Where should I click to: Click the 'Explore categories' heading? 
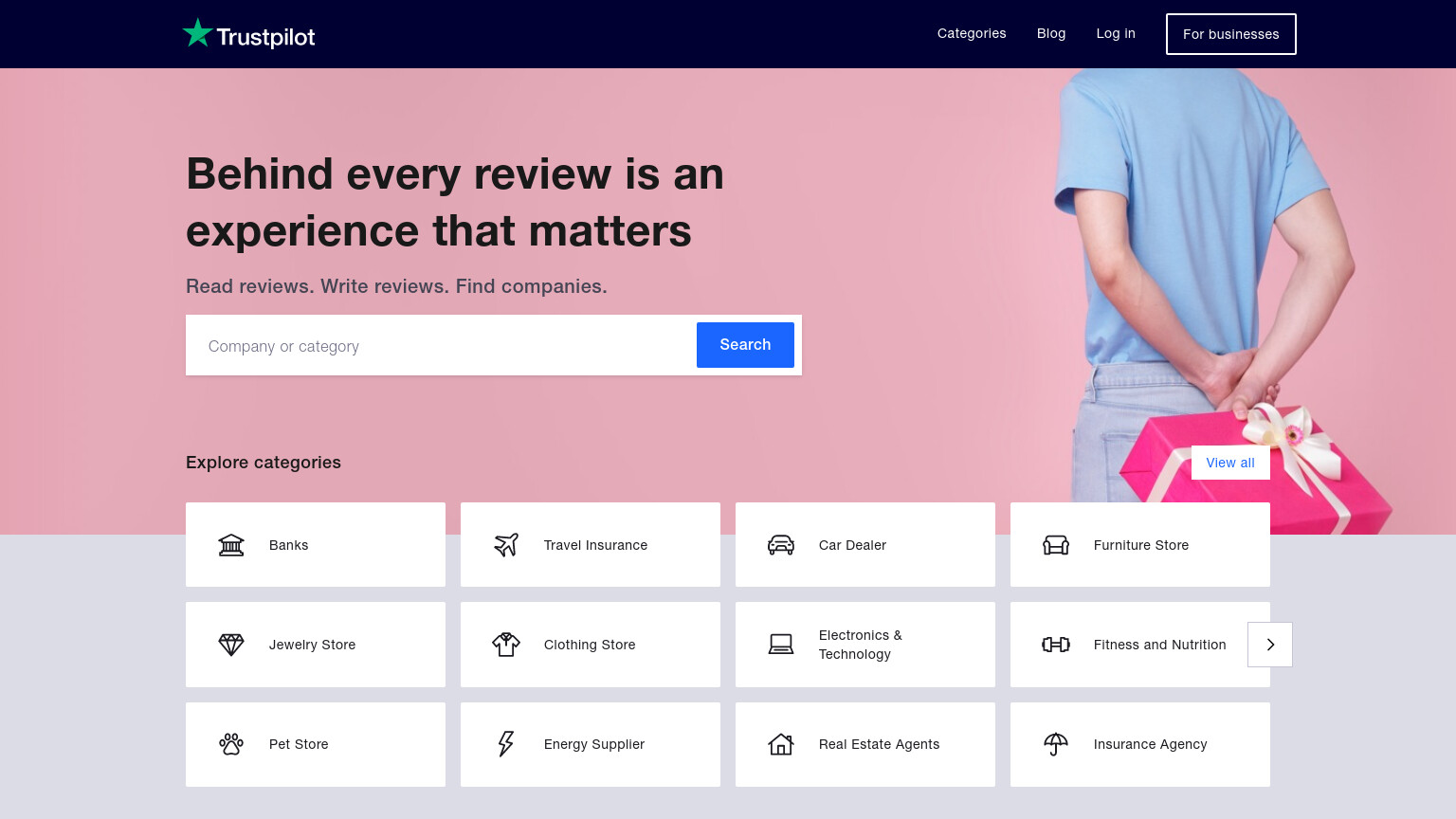click(x=264, y=463)
